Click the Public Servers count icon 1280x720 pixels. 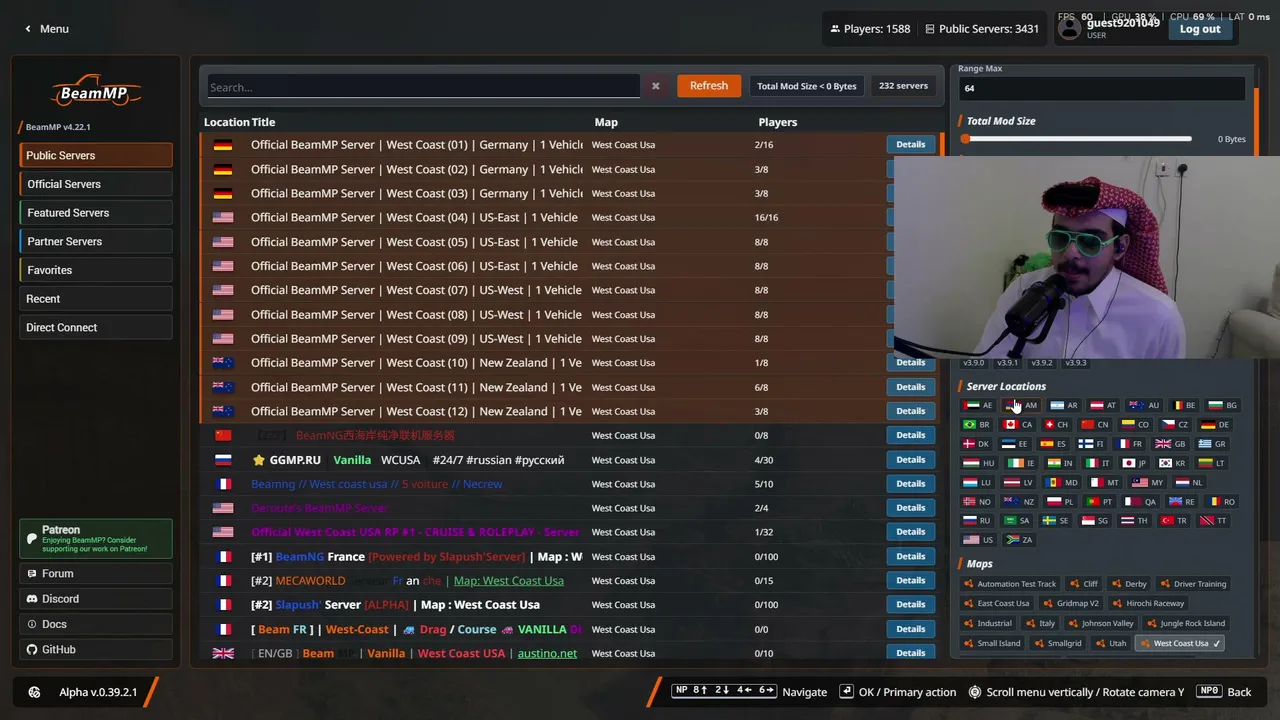pos(930,29)
